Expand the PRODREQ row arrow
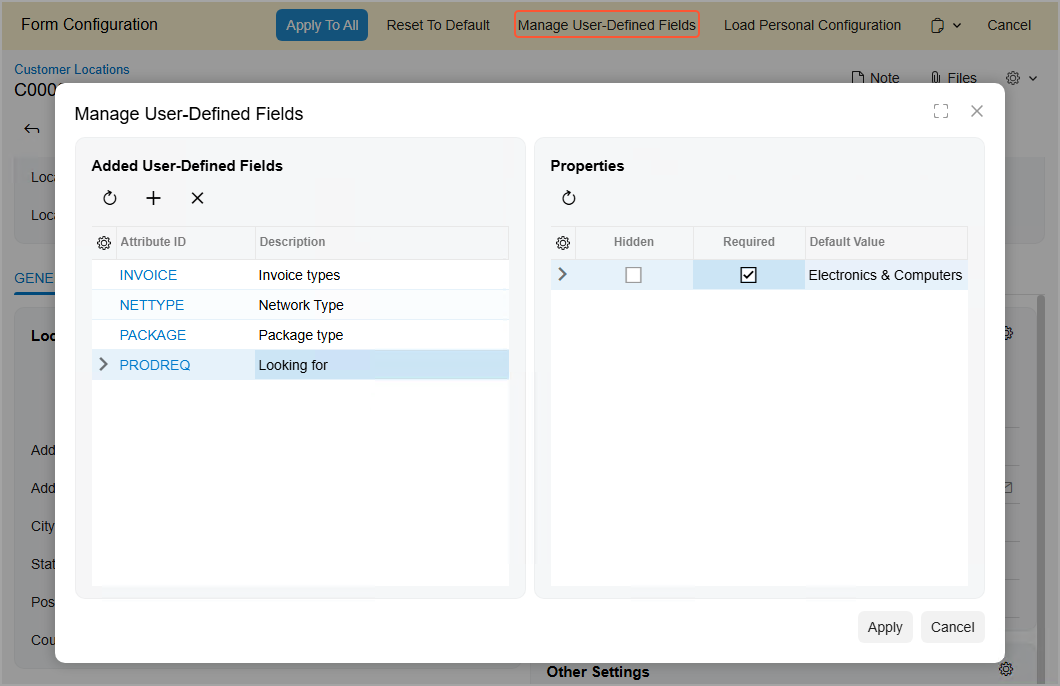 tap(104, 365)
